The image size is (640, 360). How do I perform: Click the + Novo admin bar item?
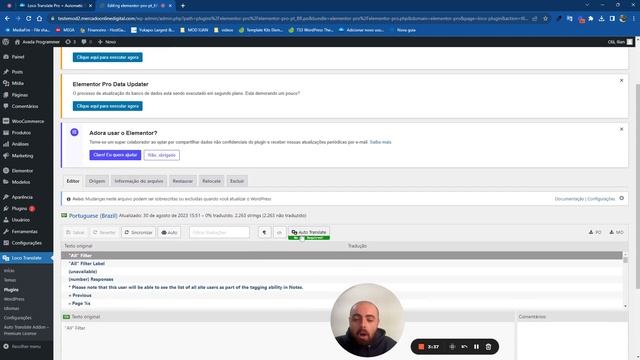[x=107, y=42]
